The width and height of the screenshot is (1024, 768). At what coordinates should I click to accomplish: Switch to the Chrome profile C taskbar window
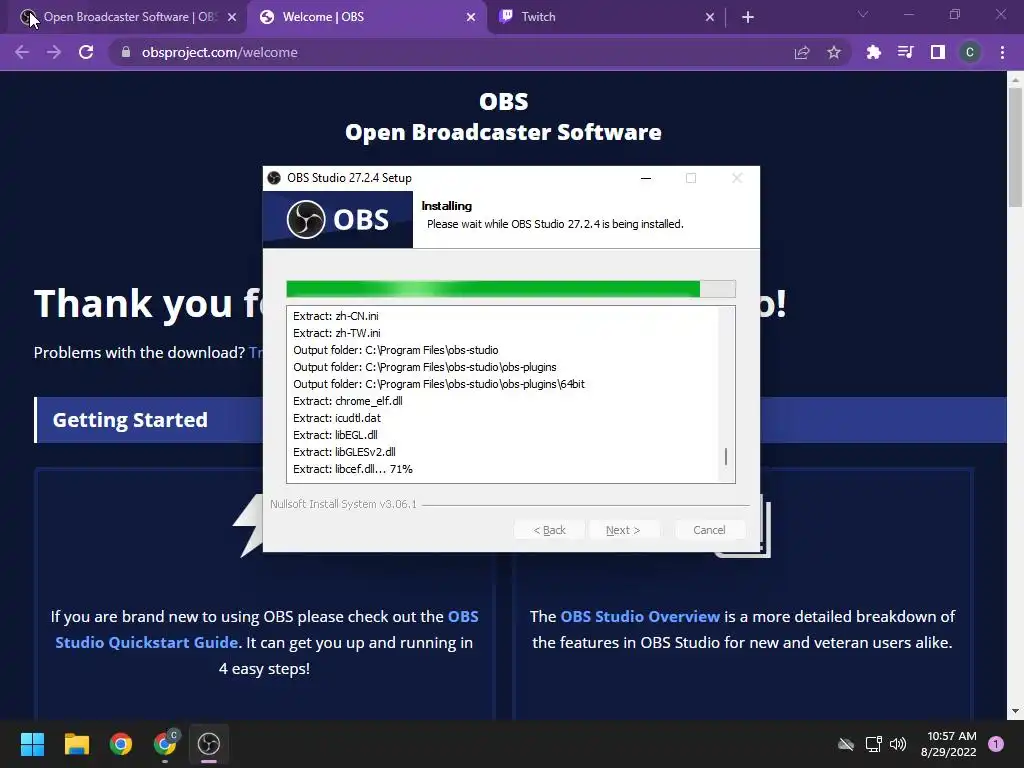165,744
